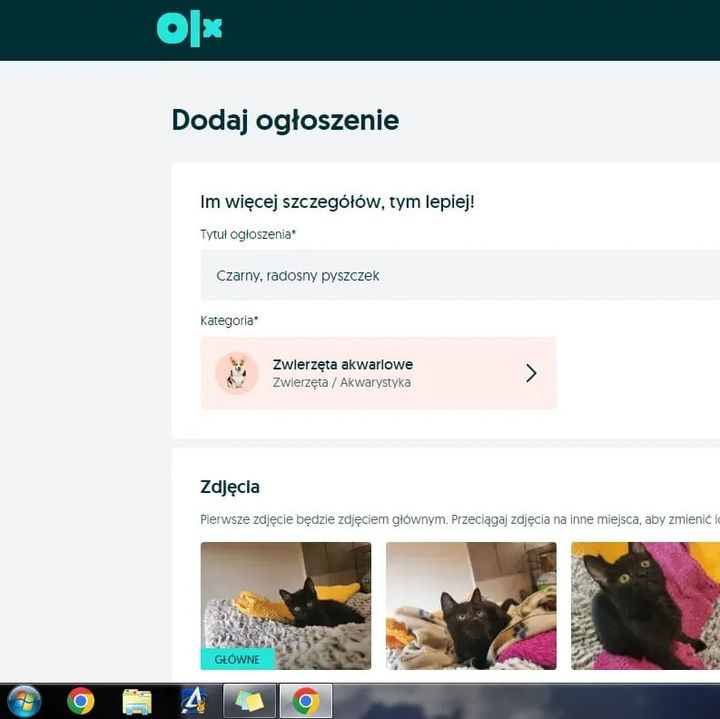Screen dimensions: 720x719
Task: Select the third cat photo on pink blanket
Action: [x=645, y=605]
